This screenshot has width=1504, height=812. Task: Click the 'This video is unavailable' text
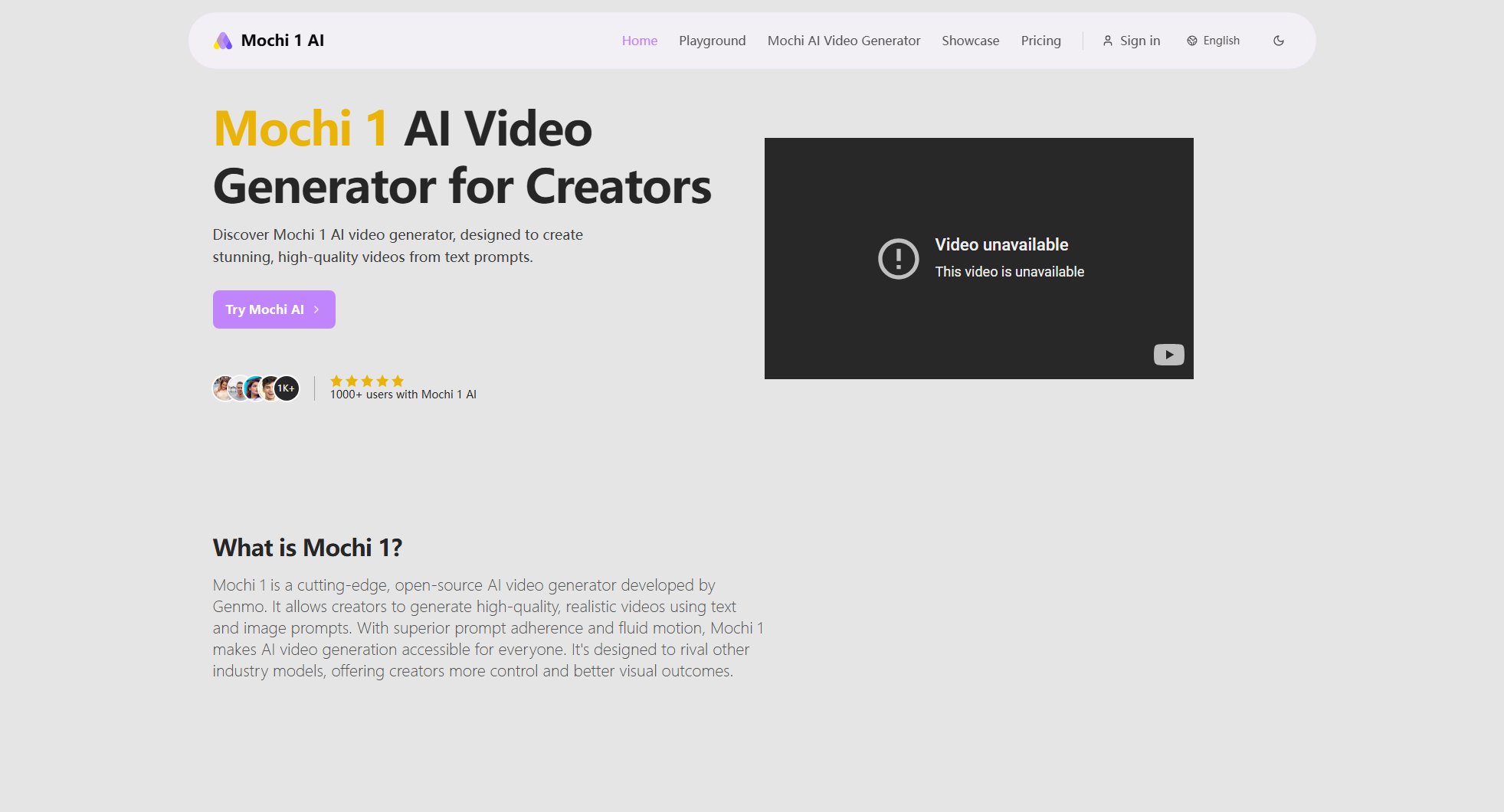click(x=1009, y=272)
